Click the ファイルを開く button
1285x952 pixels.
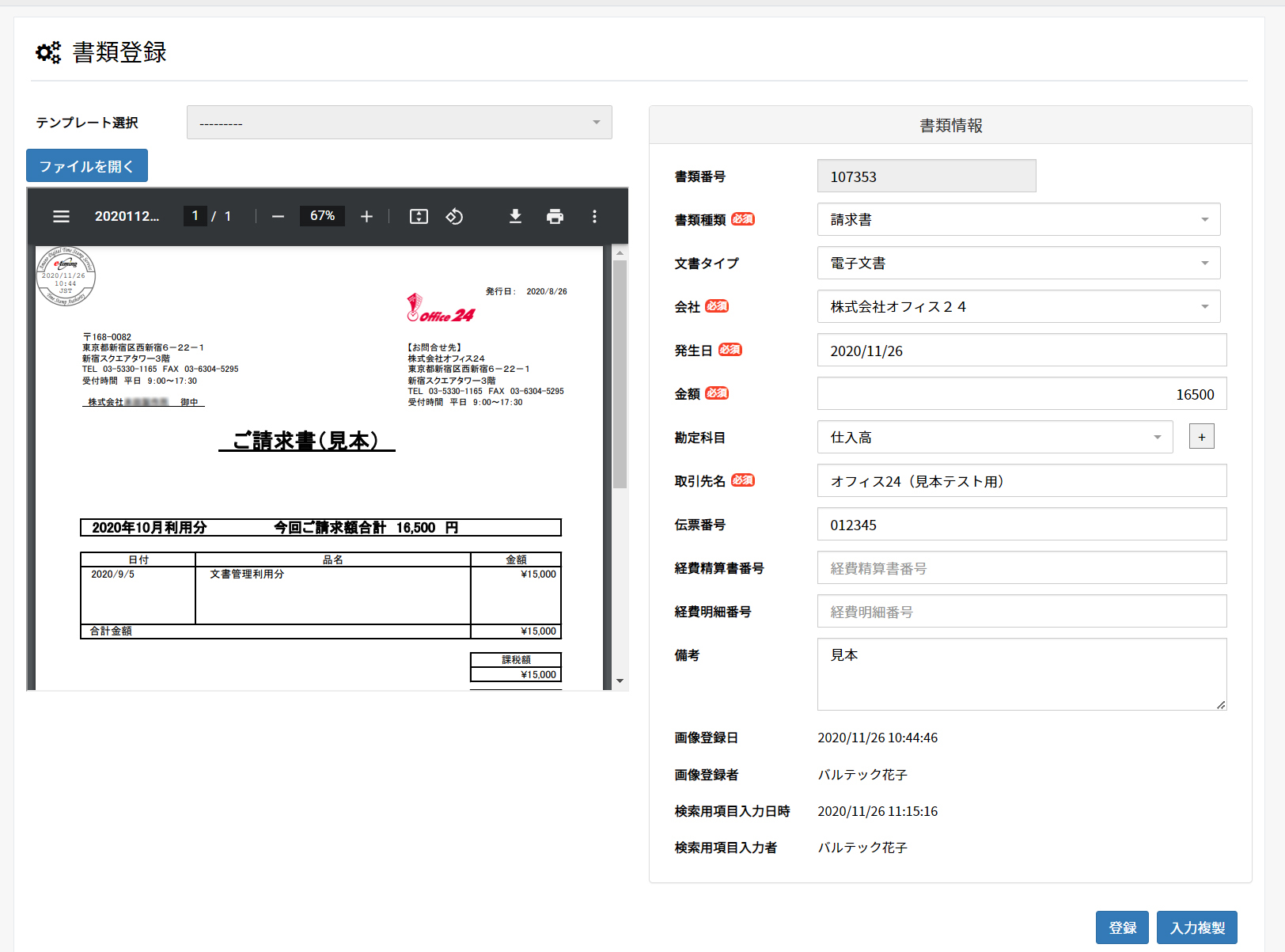[x=86, y=165]
